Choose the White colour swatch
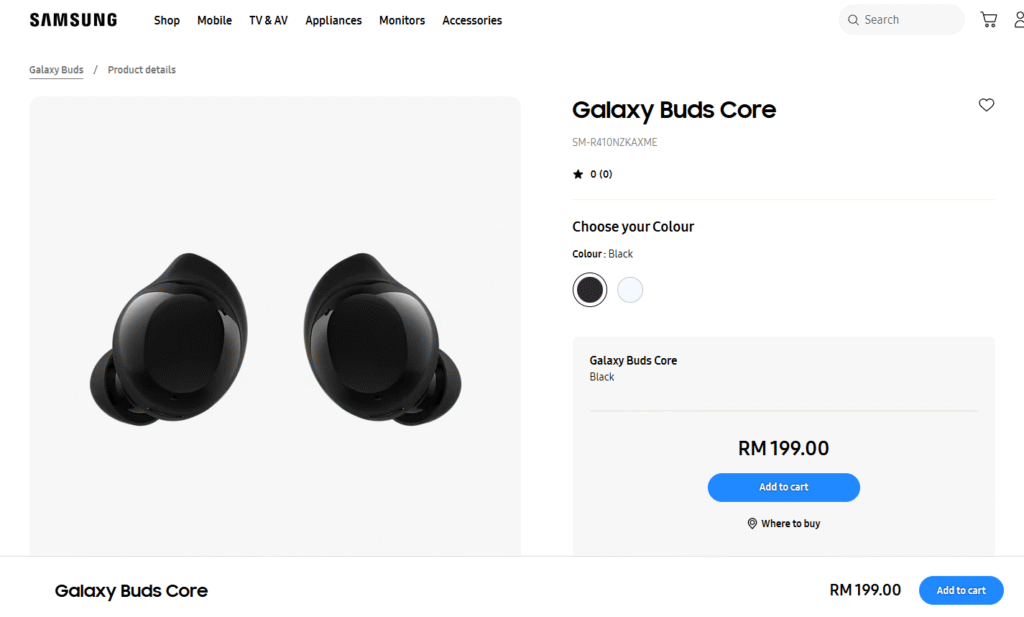 [x=630, y=290]
